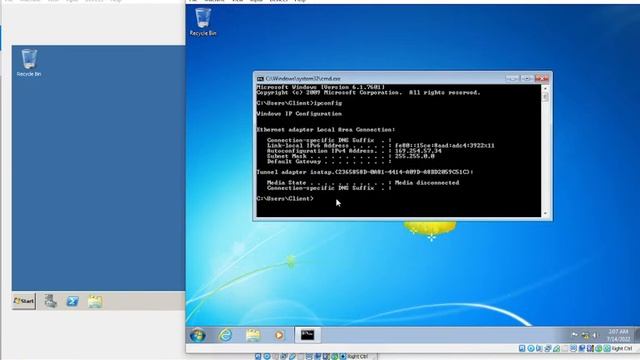This screenshot has height=360, width=640.
Task: Launch Windows Media Player from the taskbar
Action: click(279, 335)
